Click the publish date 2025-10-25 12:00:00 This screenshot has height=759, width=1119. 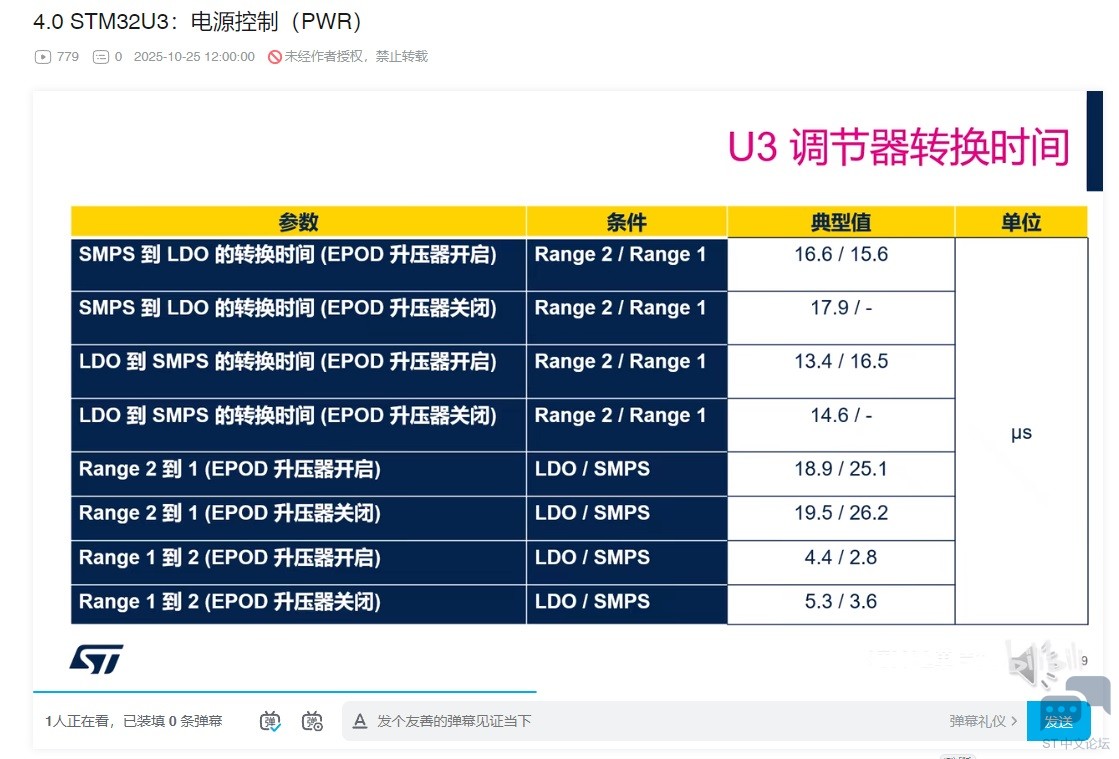[194, 56]
